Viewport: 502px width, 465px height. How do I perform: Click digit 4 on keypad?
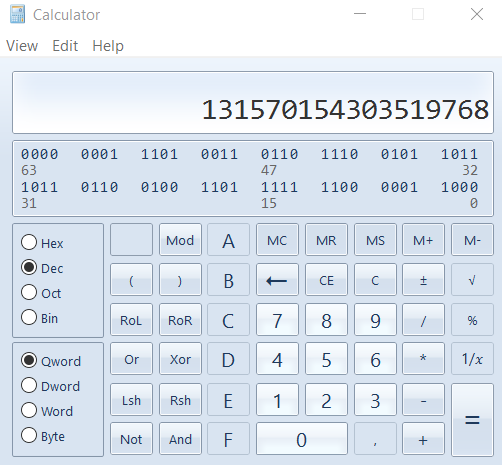coord(277,359)
